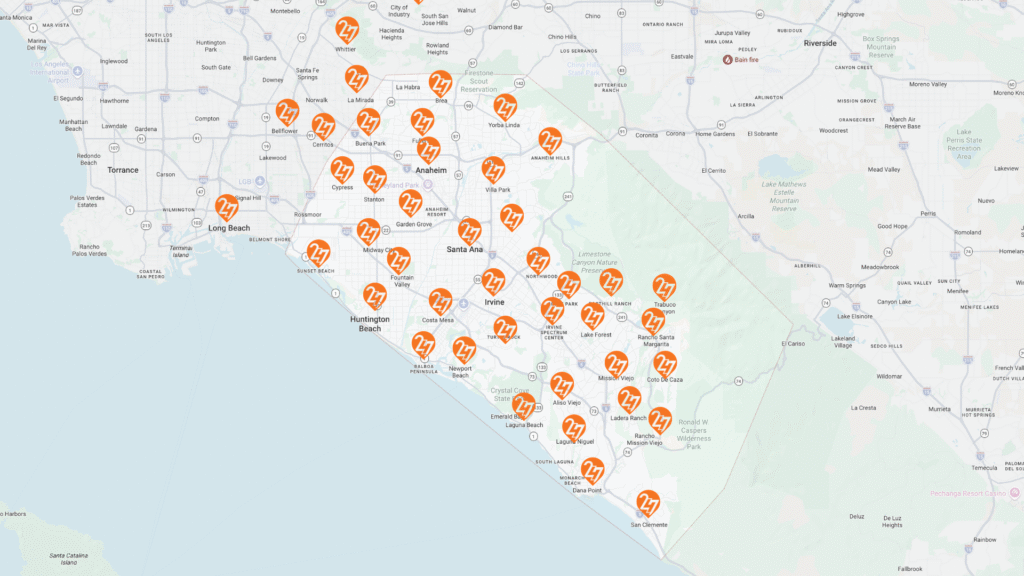The height and width of the screenshot is (576, 1024).
Task: Click the Rancho Palos Verdes label
Action: 89,250
